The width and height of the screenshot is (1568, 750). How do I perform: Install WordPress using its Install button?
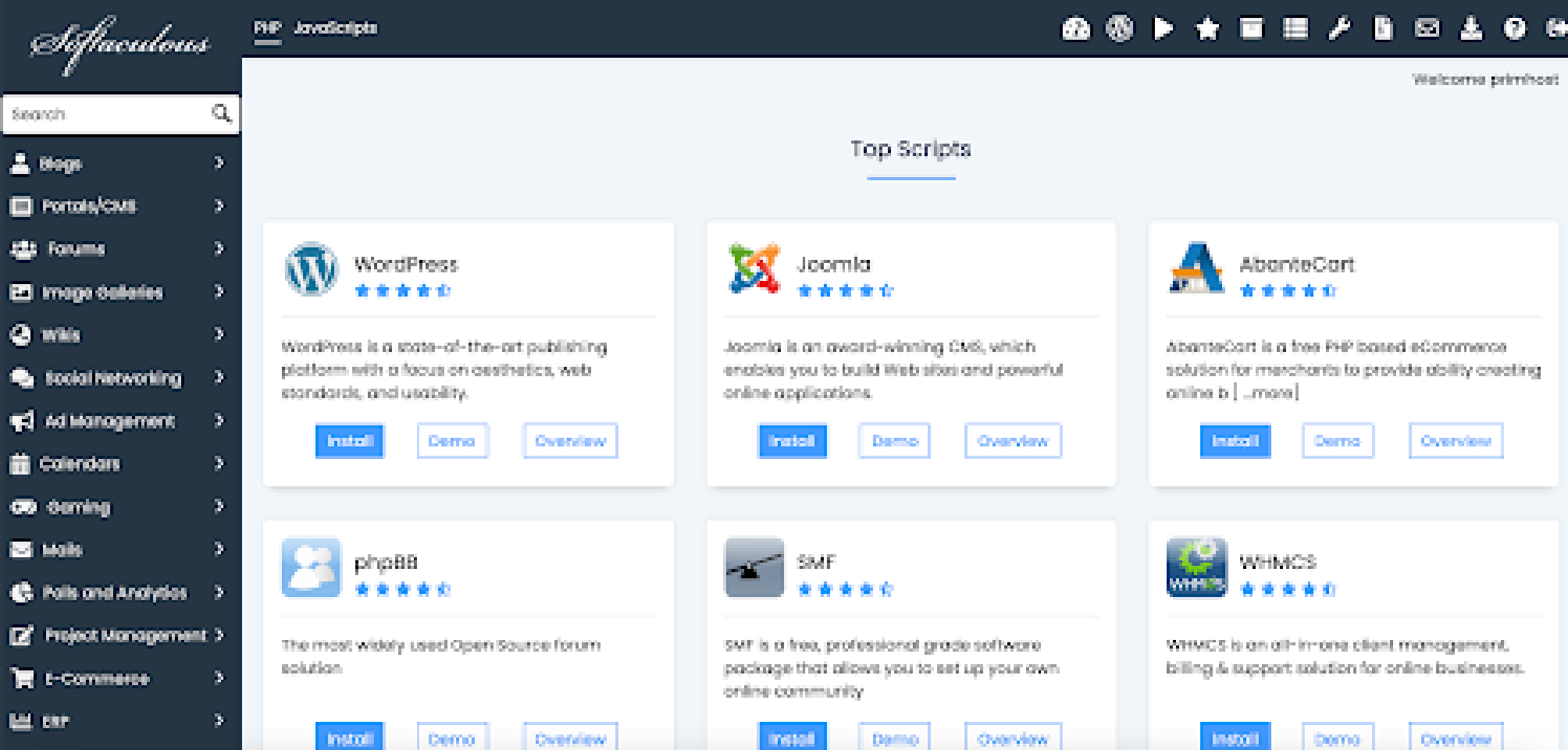[350, 441]
